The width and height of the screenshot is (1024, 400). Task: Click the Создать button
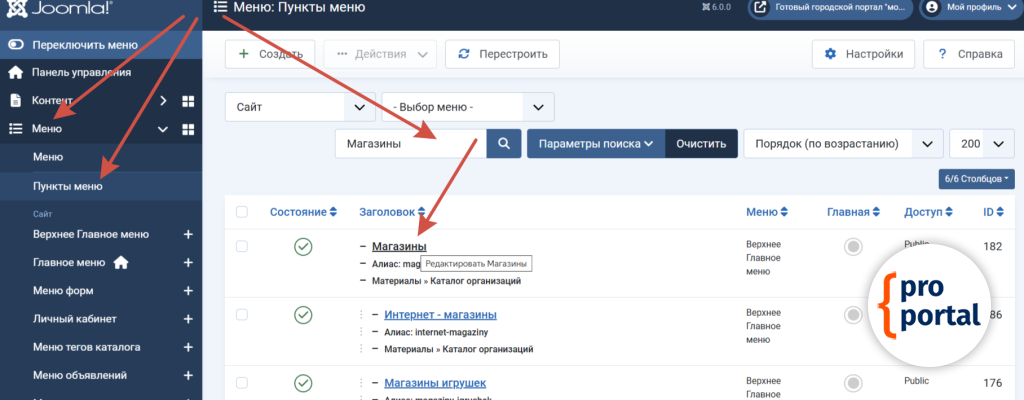270,54
